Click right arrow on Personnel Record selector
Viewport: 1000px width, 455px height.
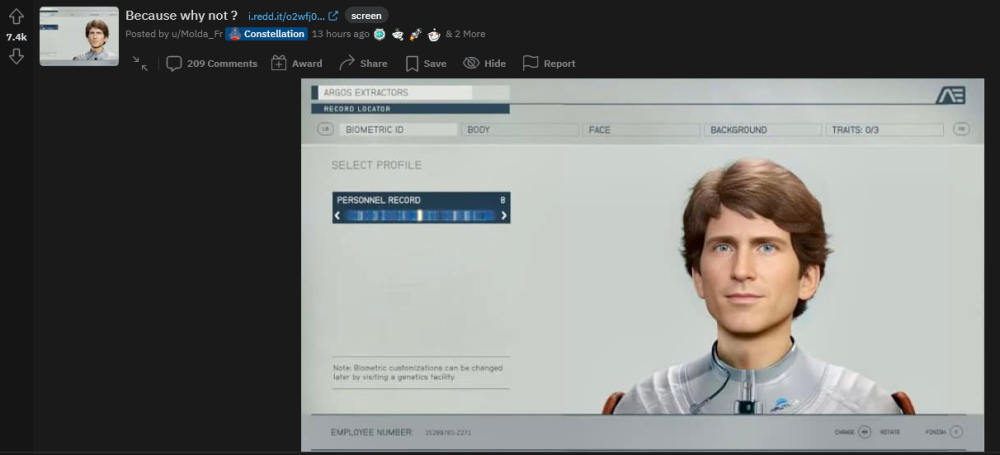click(x=503, y=215)
